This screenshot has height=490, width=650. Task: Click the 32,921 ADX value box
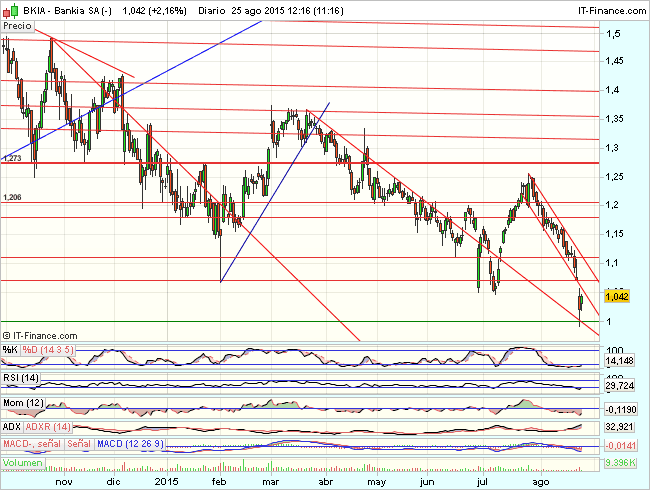(x=620, y=427)
